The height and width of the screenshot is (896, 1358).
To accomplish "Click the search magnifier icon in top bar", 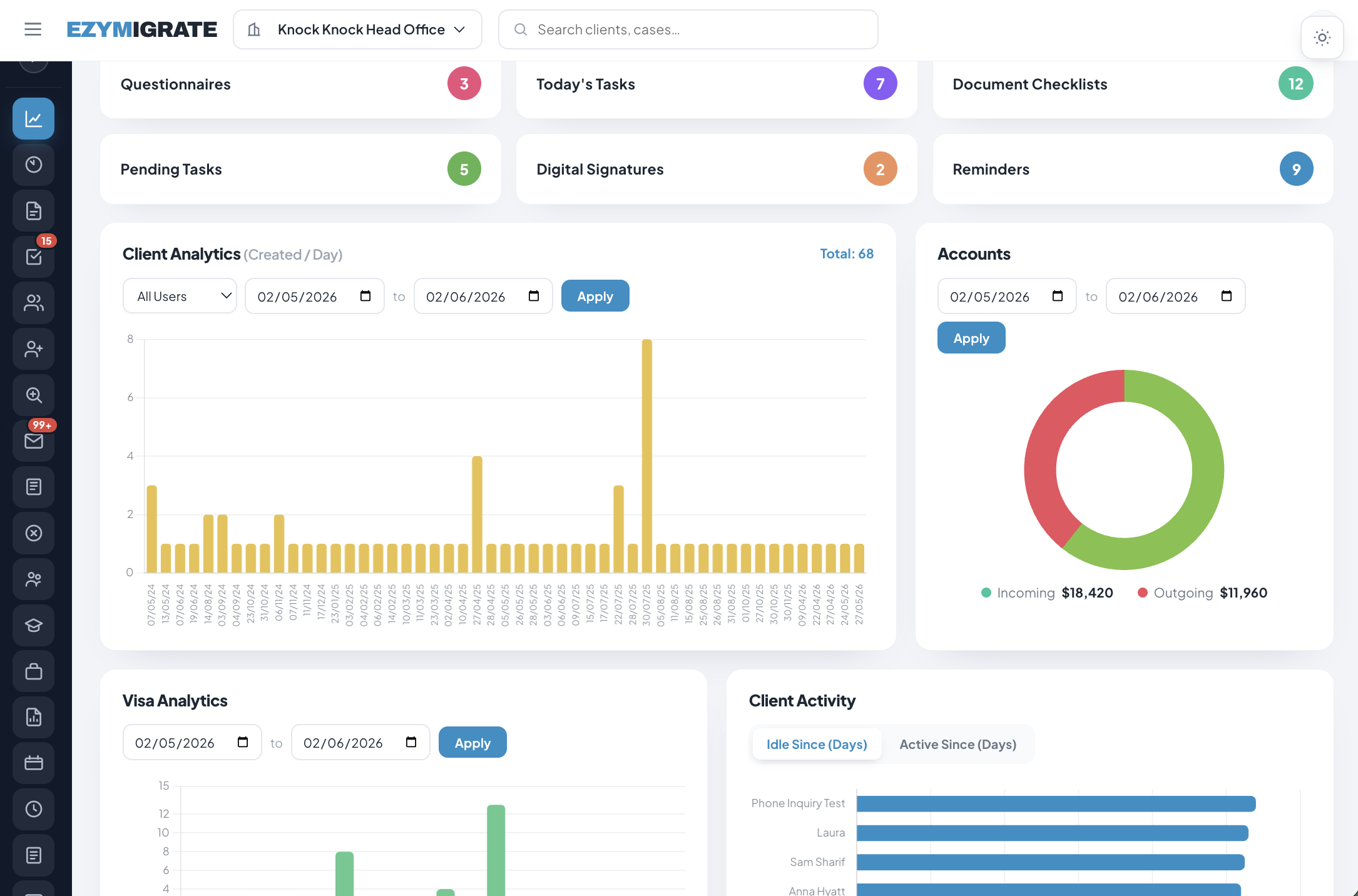I will 520,29.
